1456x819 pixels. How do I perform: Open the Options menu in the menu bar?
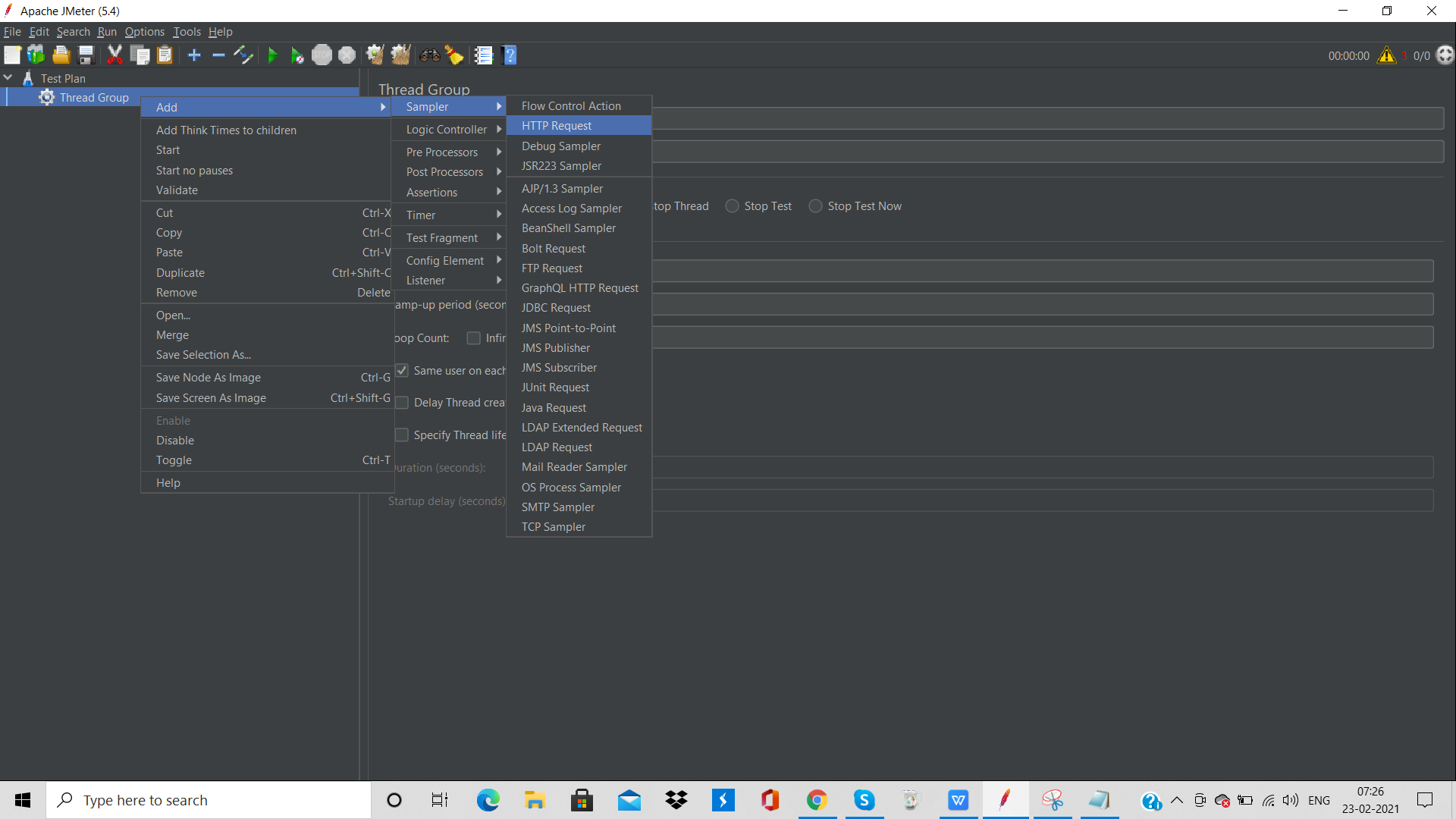[144, 32]
